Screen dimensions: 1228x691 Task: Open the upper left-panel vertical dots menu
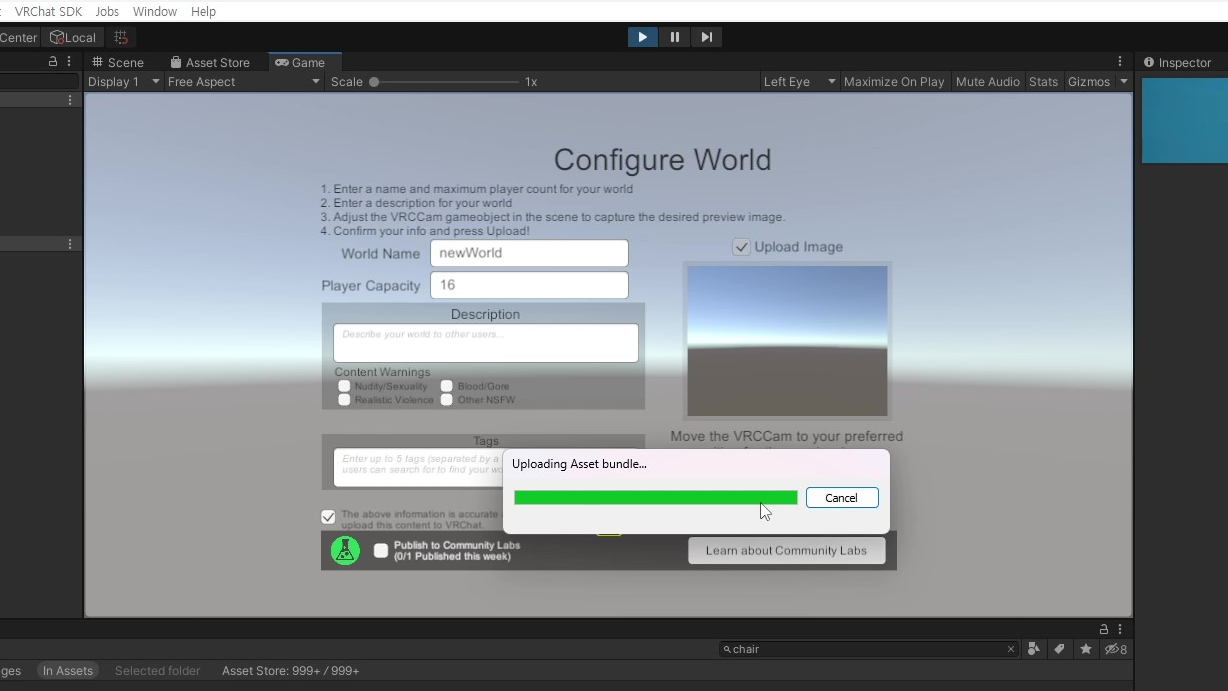click(x=70, y=100)
